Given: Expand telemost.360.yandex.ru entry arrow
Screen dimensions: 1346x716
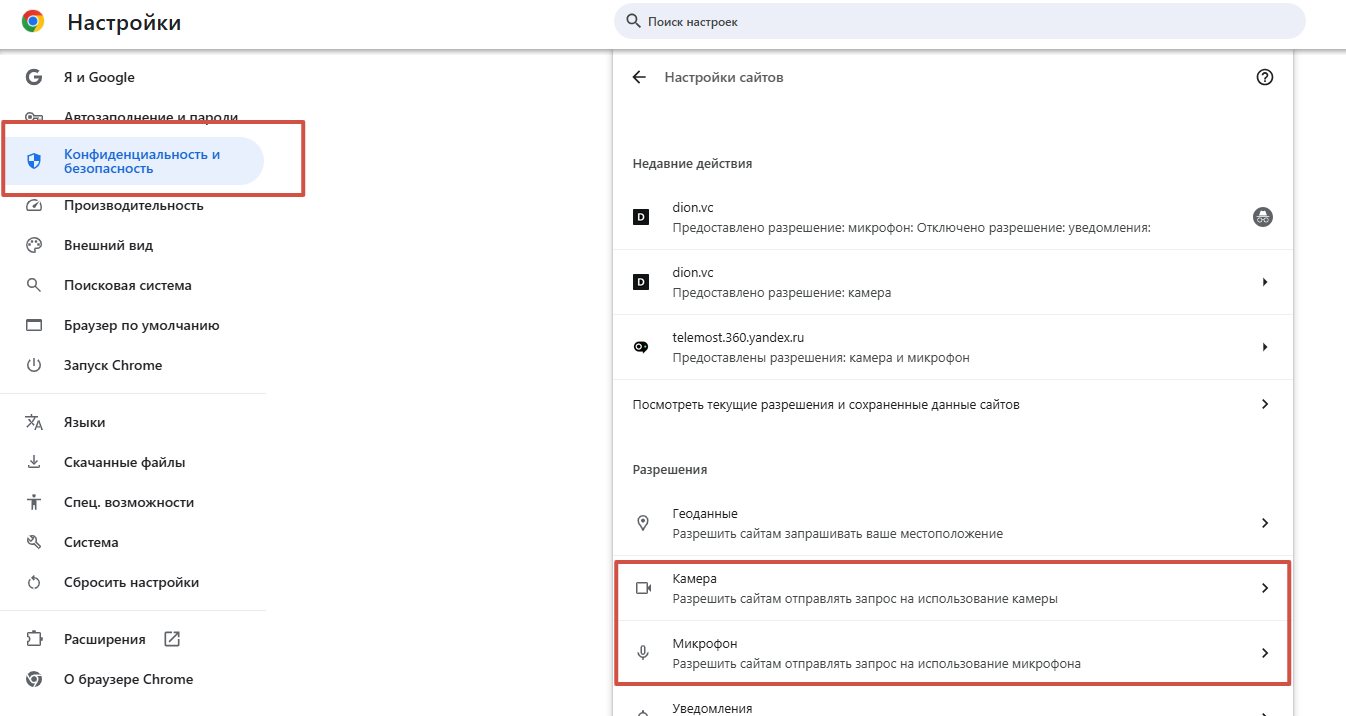Looking at the screenshot, I should 1265,347.
